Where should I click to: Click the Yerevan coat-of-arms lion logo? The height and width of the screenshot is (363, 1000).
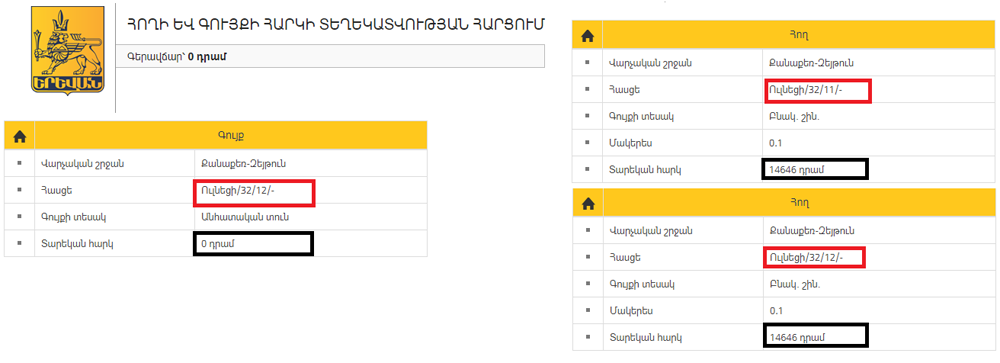(68, 49)
